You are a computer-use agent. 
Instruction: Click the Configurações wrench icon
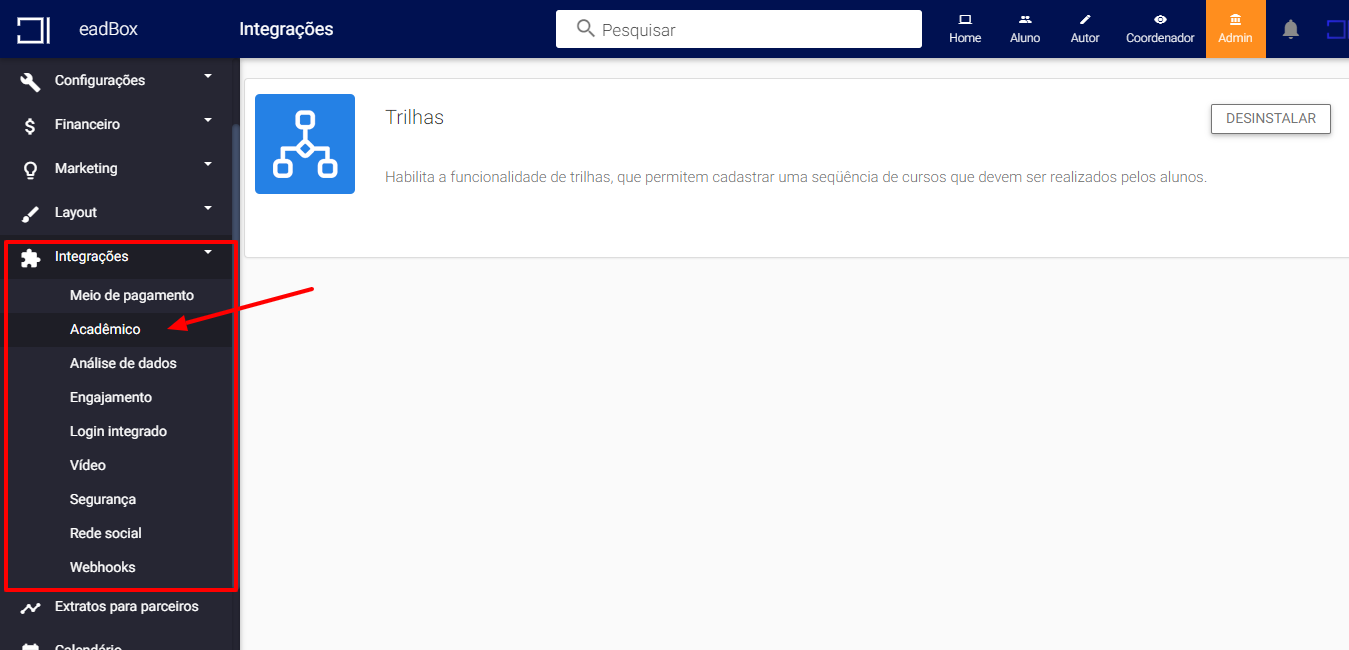pyautogui.click(x=30, y=81)
